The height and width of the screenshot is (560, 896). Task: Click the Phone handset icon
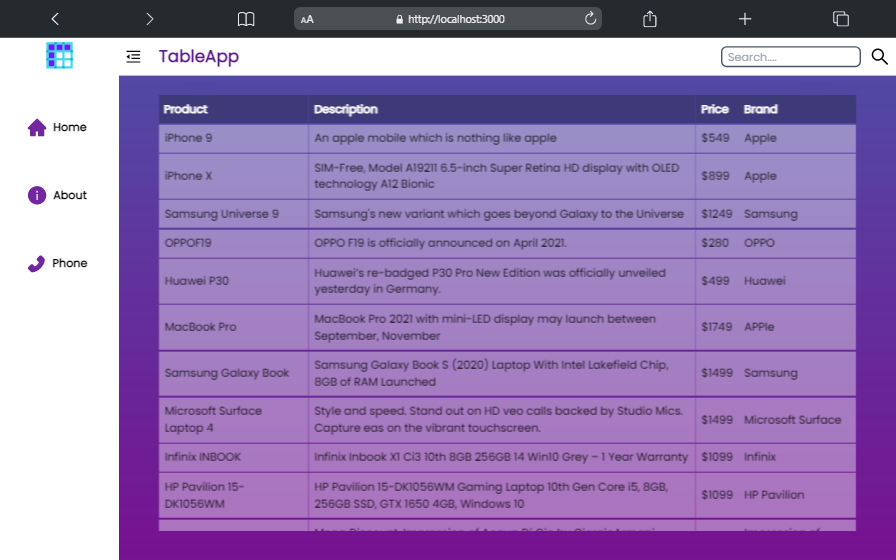[x=37, y=263]
